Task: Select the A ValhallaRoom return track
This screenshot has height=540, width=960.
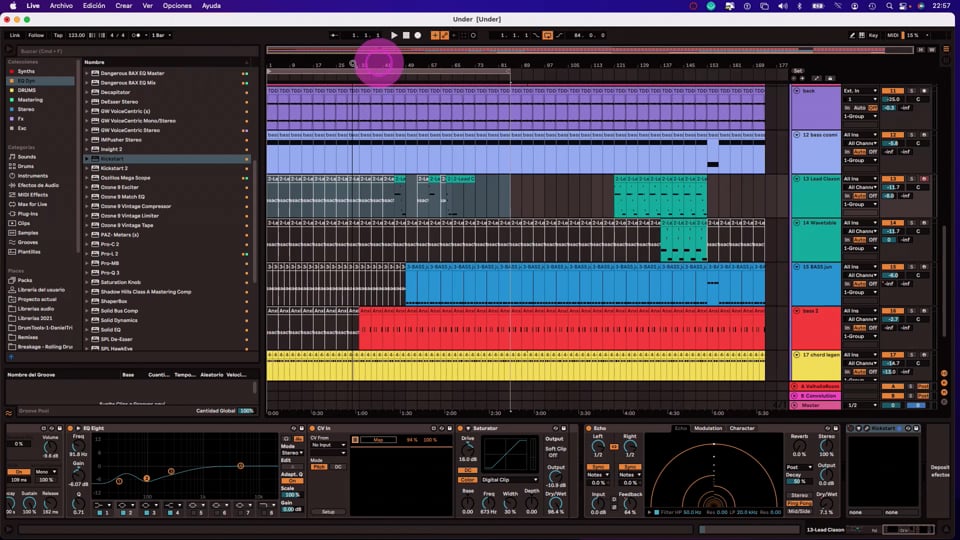Action: (x=816, y=386)
